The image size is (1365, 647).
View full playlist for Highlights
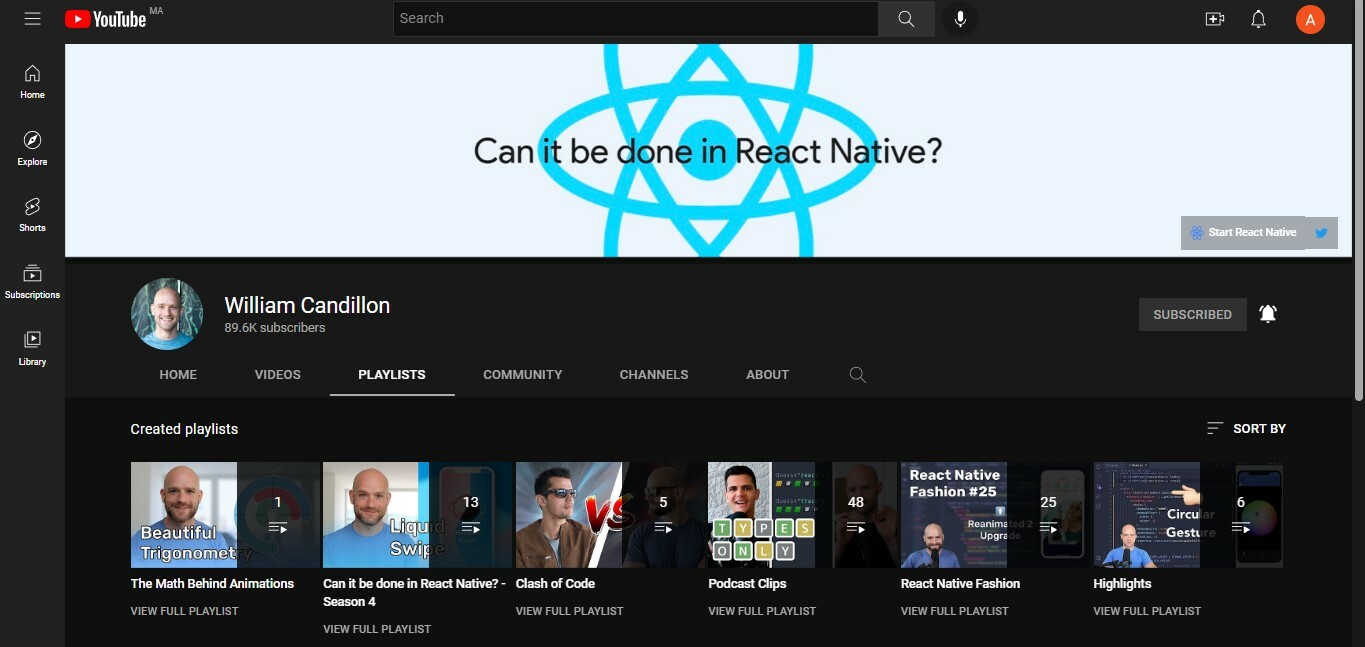tap(1147, 611)
